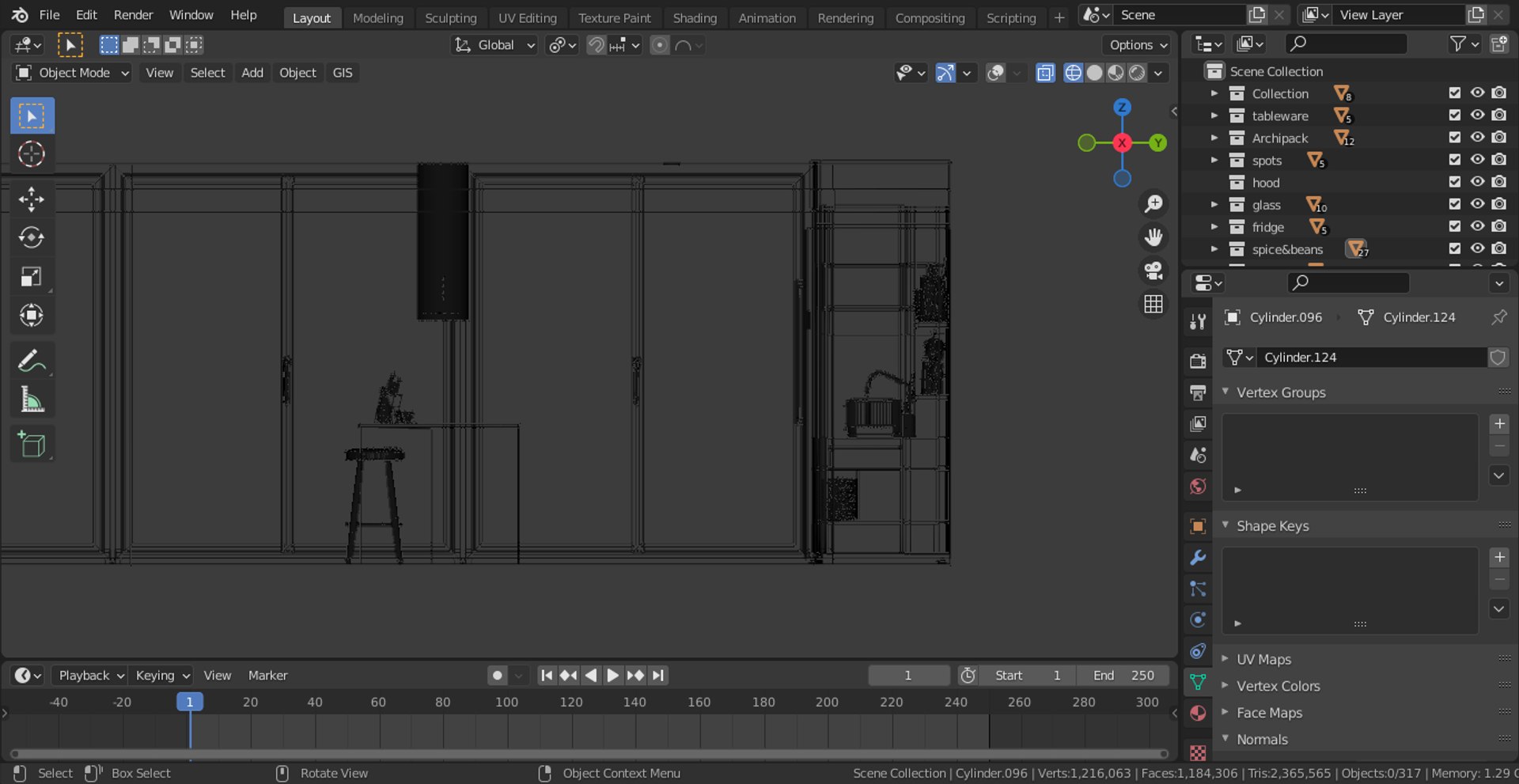This screenshot has height=784, width=1519.
Task: Open the GIS menu
Action: pyautogui.click(x=343, y=73)
